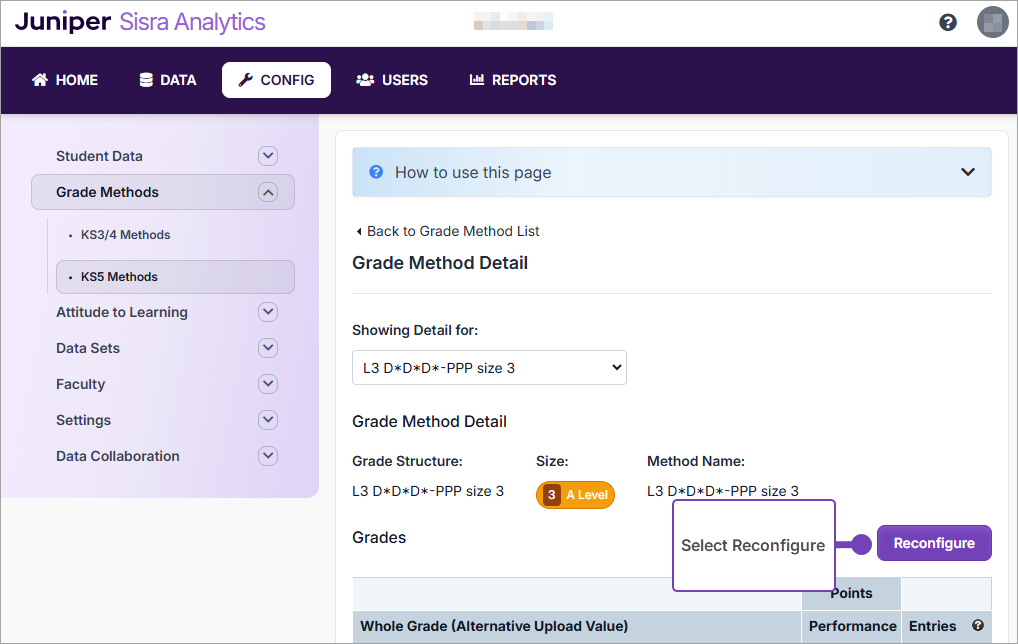Open the USERS tab
The height and width of the screenshot is (644, 1018).
392,80
